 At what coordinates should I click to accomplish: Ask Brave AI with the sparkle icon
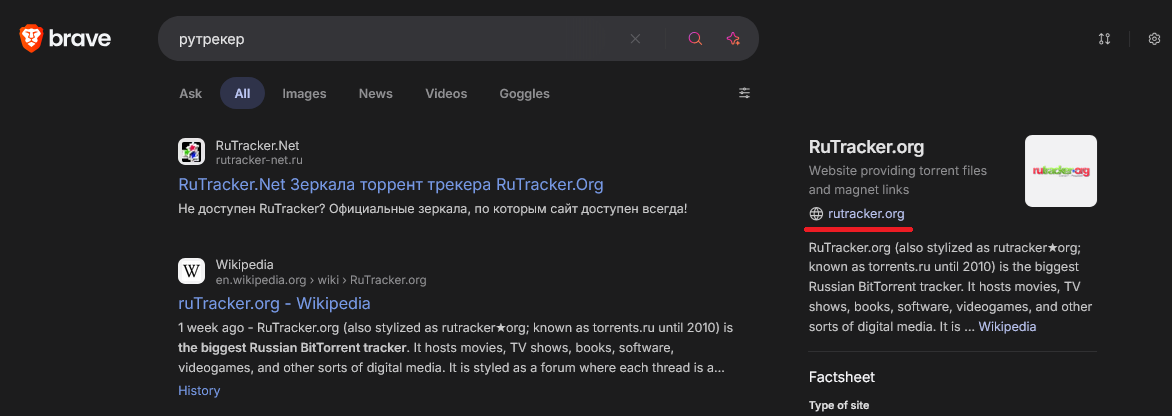pyautogui.click(x=732, y=39)
